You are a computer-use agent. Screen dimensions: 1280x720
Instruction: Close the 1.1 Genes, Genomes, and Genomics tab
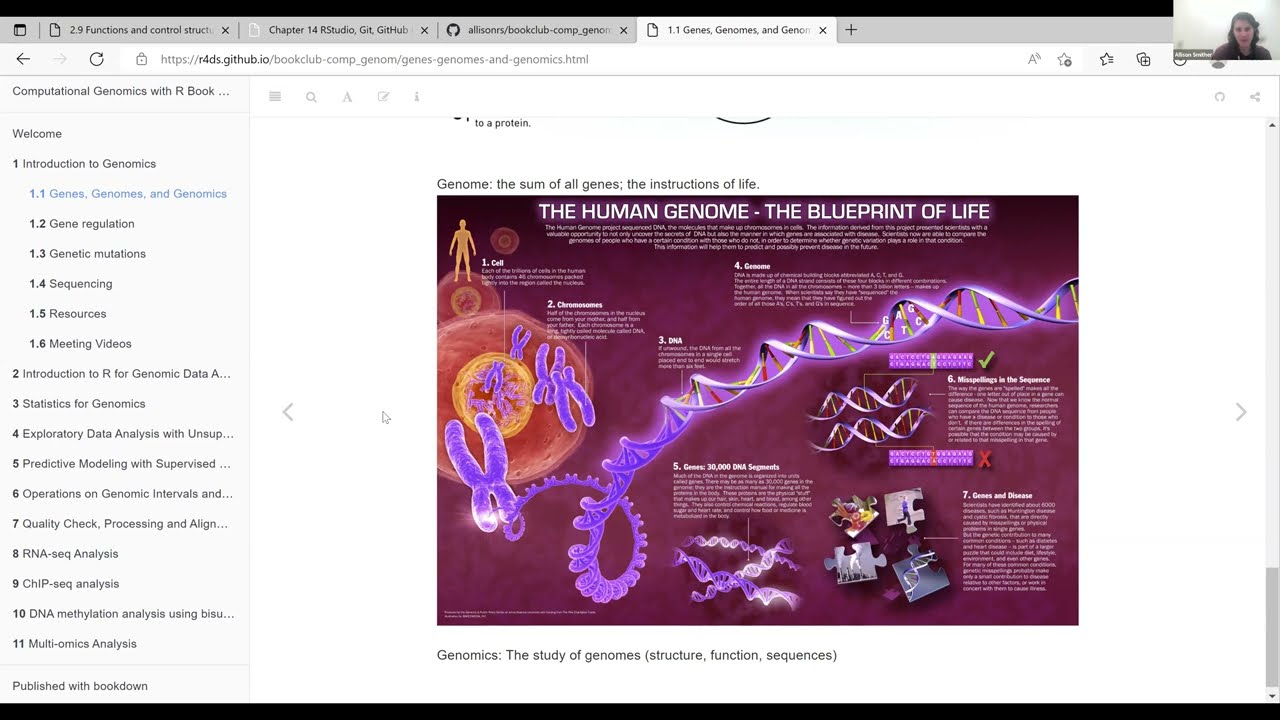[823, 30]
